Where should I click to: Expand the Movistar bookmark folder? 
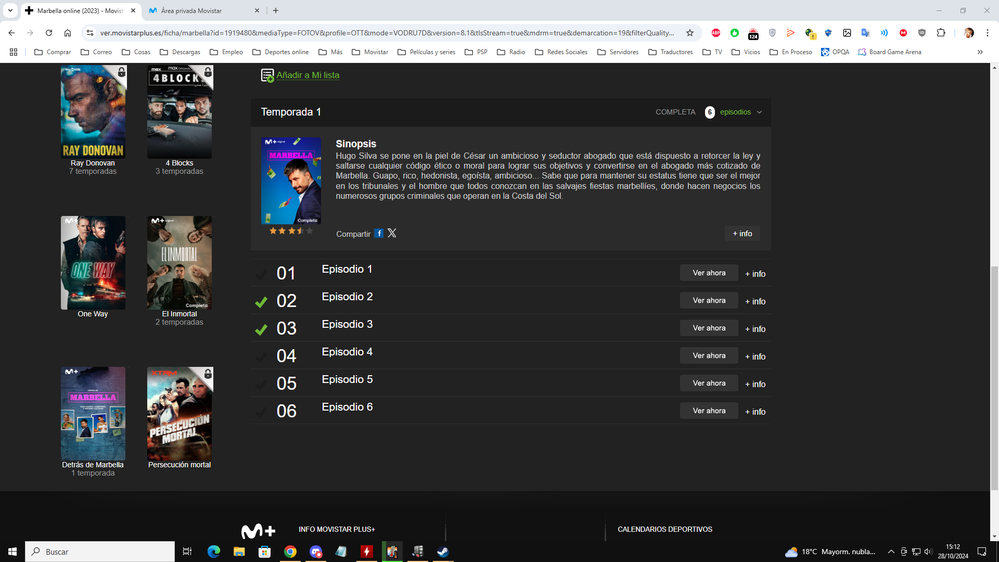coord(370,52)
